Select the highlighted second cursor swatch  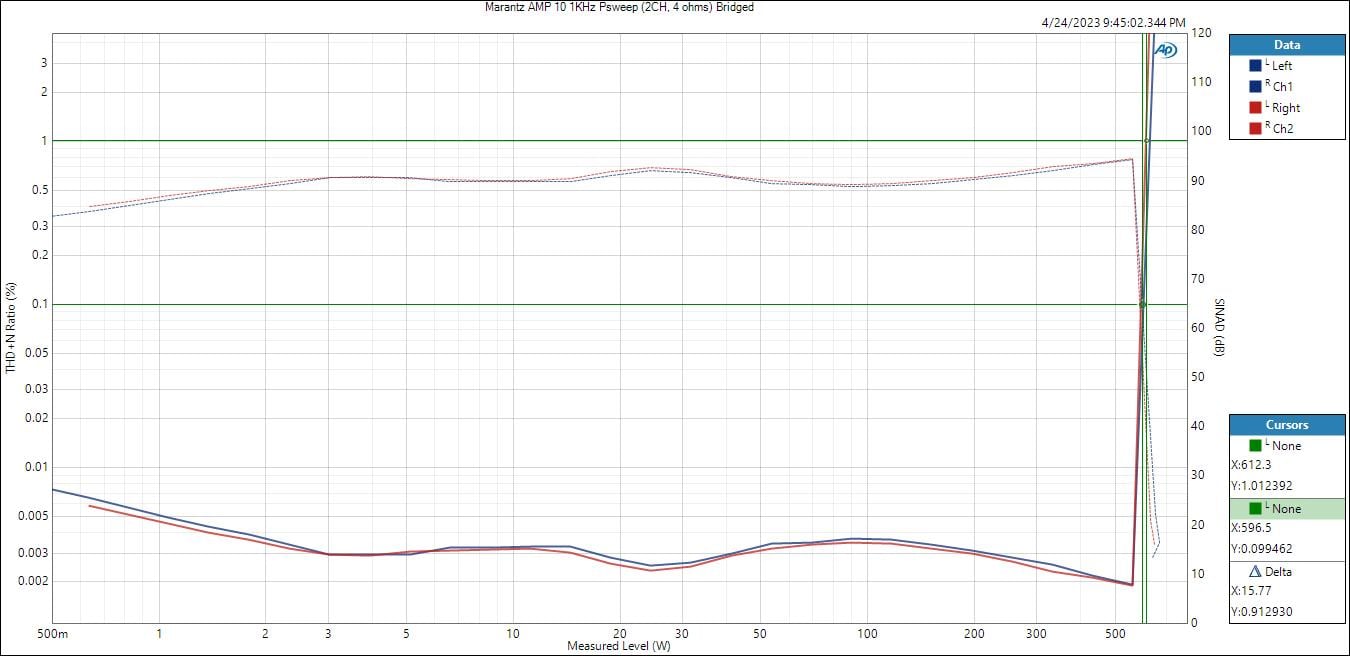[x=1255, y=508]
